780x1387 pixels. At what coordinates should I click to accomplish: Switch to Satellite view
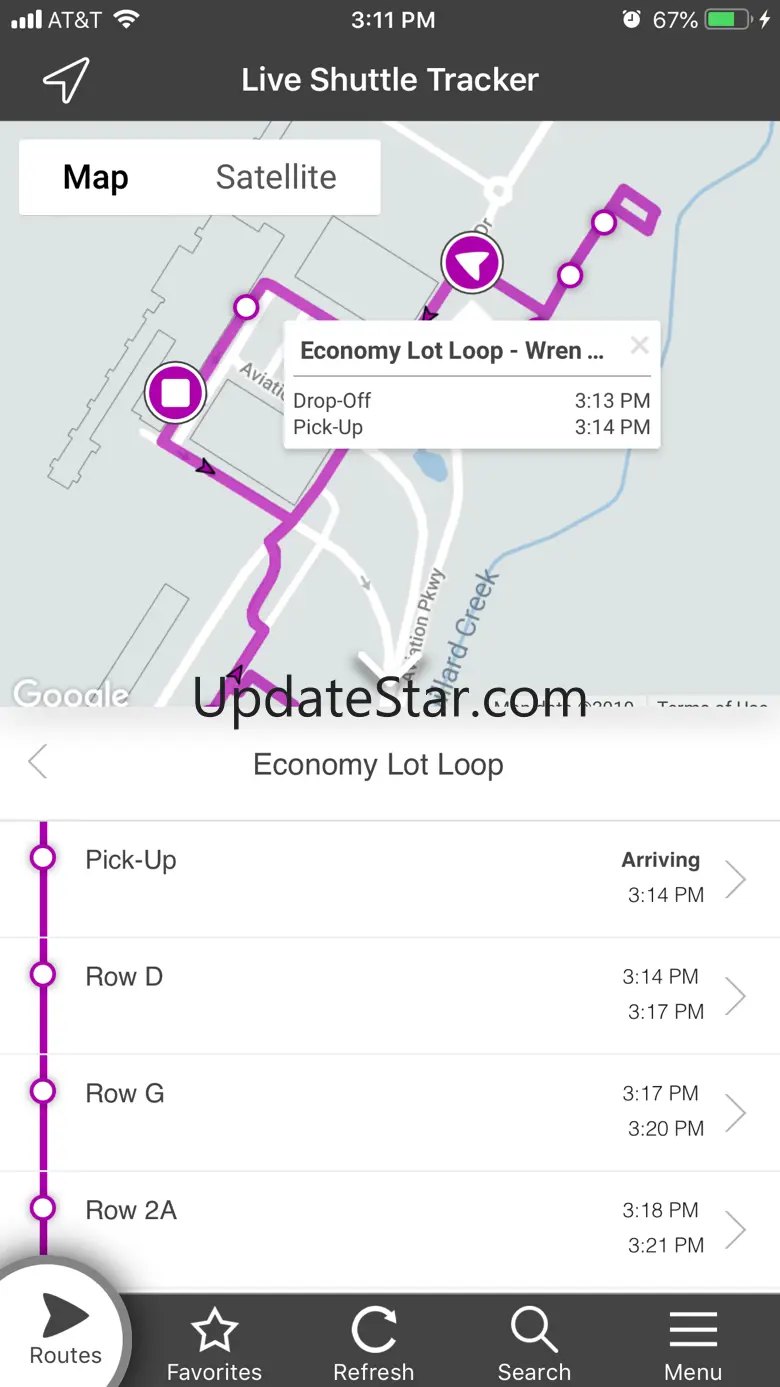tap(276, 177)
